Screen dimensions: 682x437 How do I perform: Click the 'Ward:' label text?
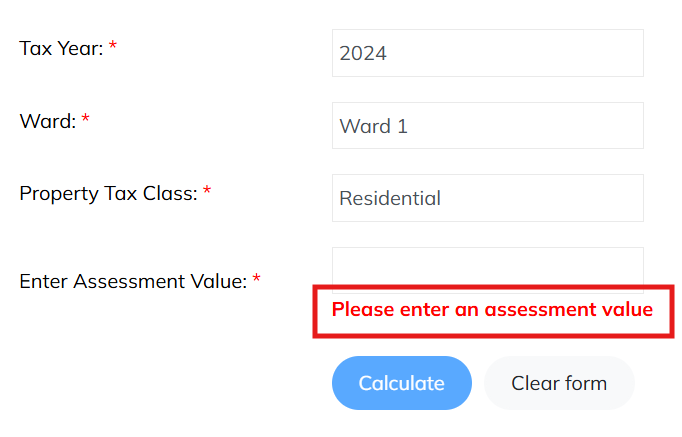48,121
